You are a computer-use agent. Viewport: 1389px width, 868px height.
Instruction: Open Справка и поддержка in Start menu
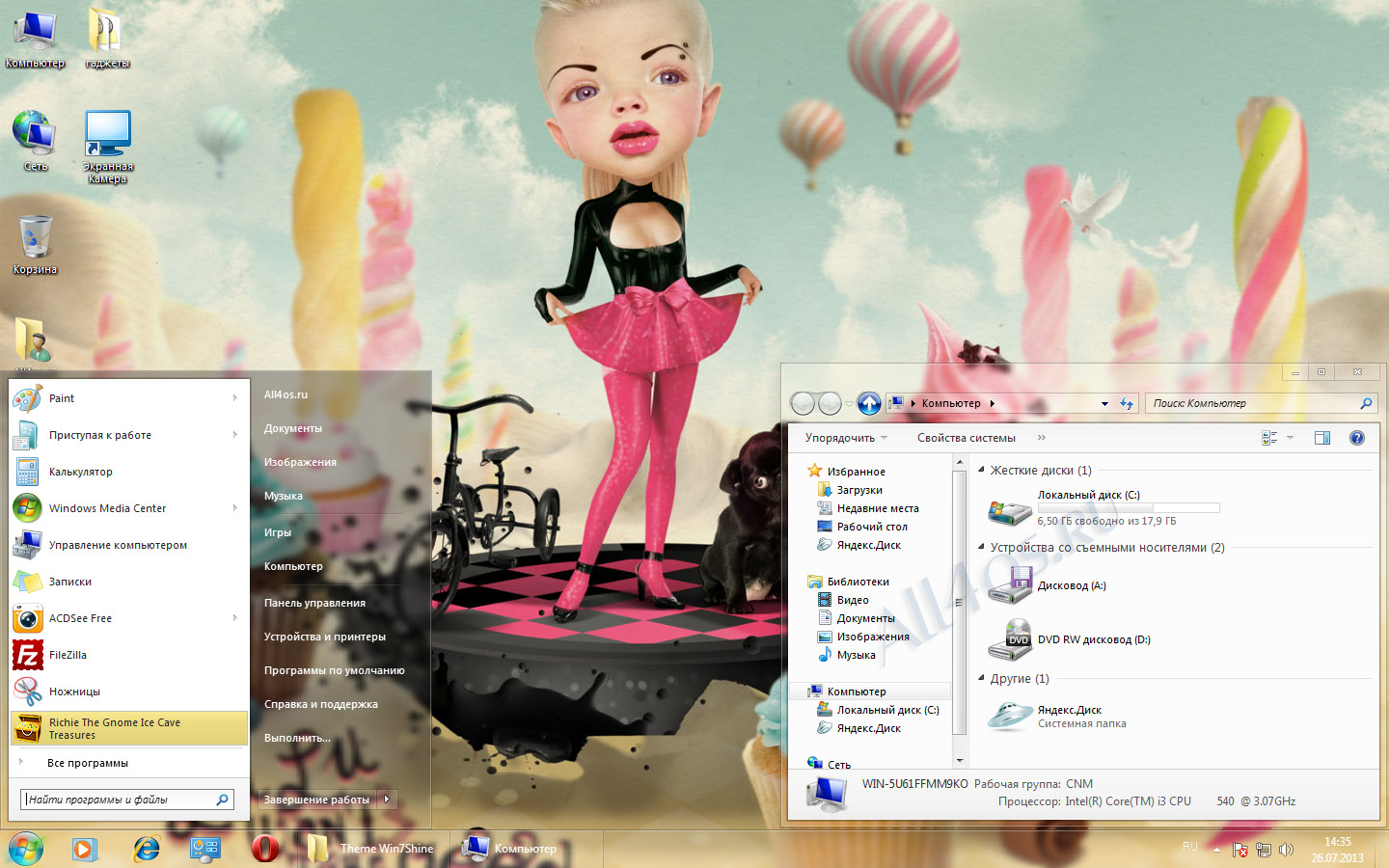pos(321,704)
